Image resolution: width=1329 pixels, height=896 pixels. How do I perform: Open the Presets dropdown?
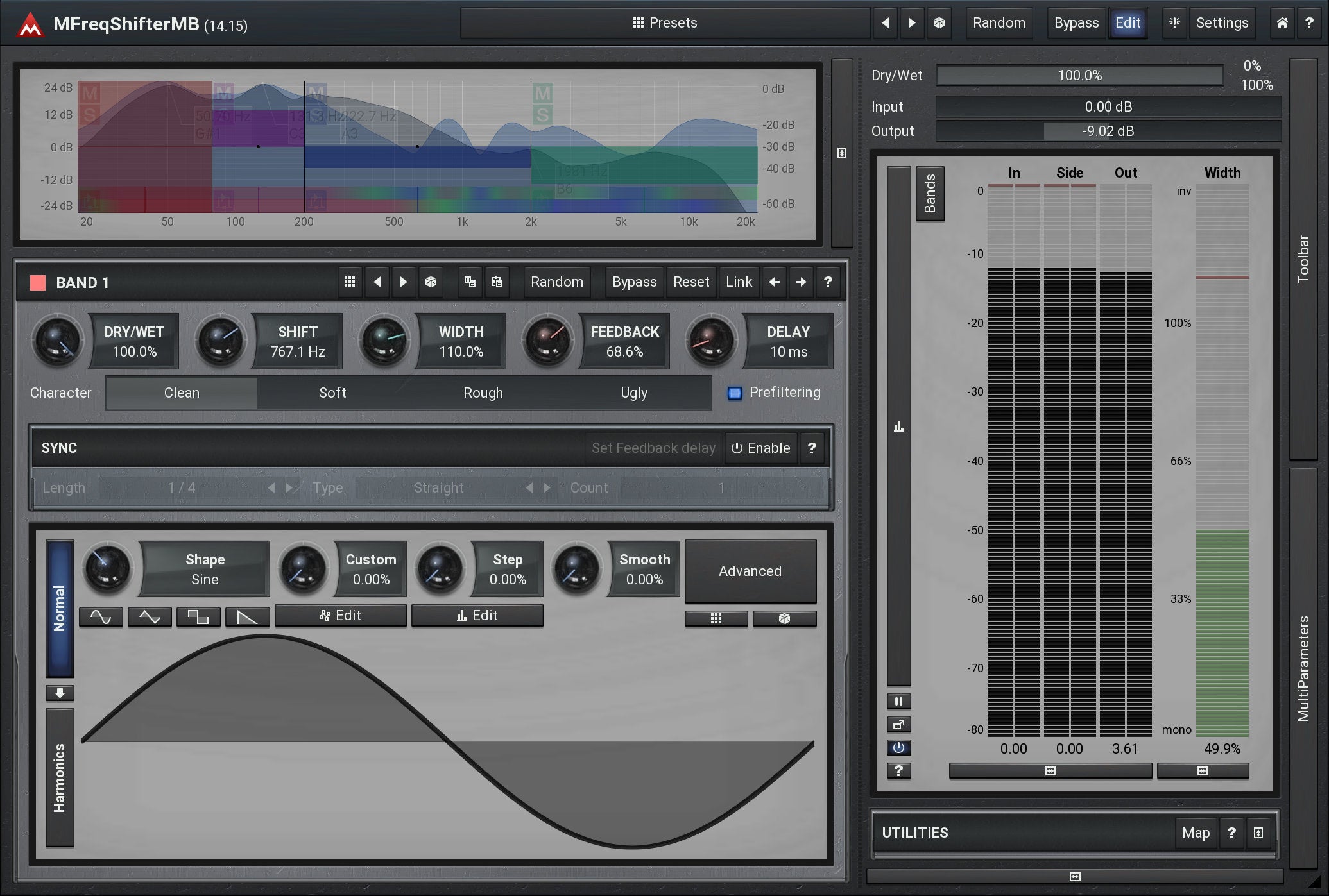[x=665, y=23]
